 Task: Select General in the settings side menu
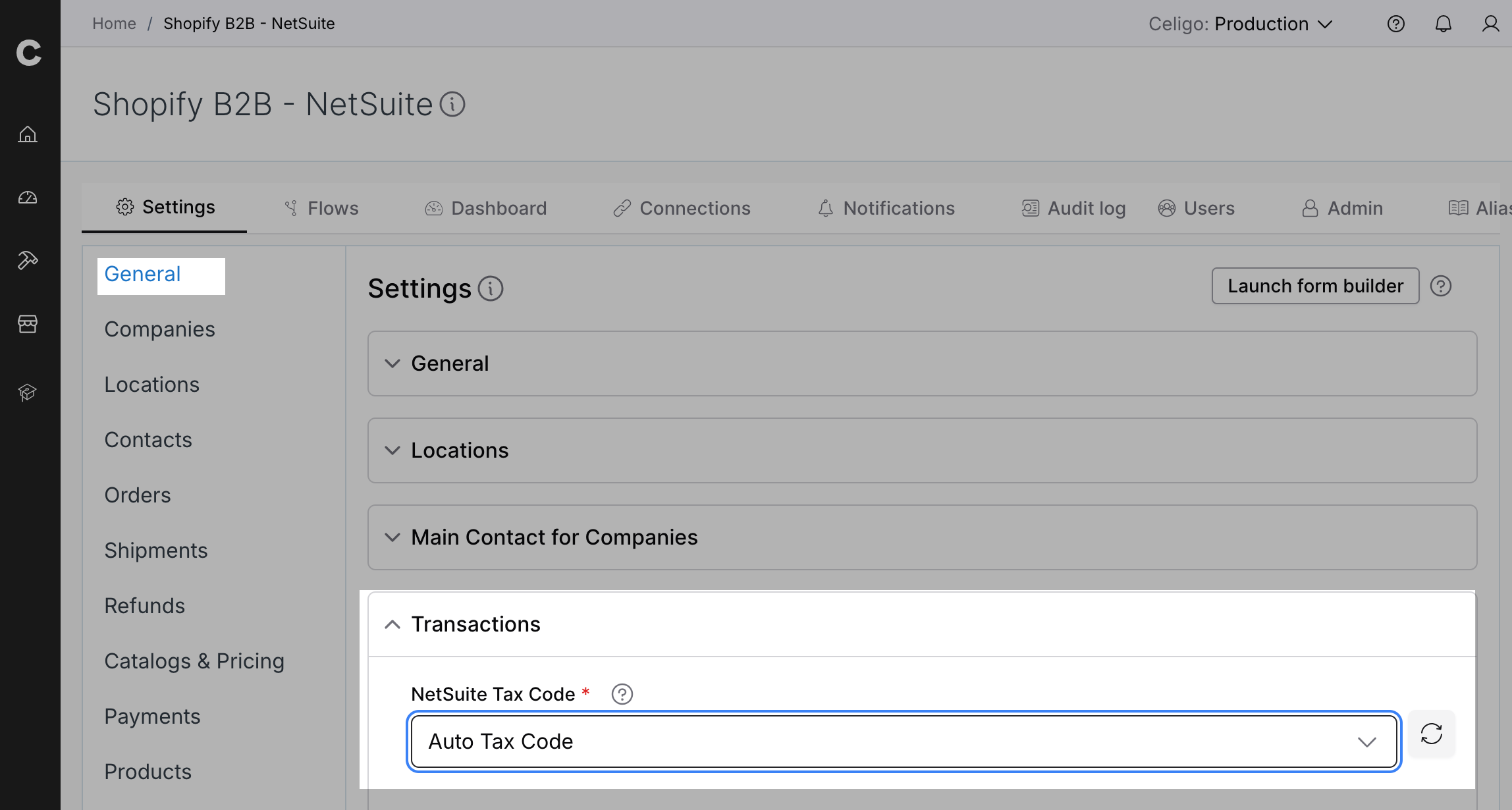coord(142,274)
